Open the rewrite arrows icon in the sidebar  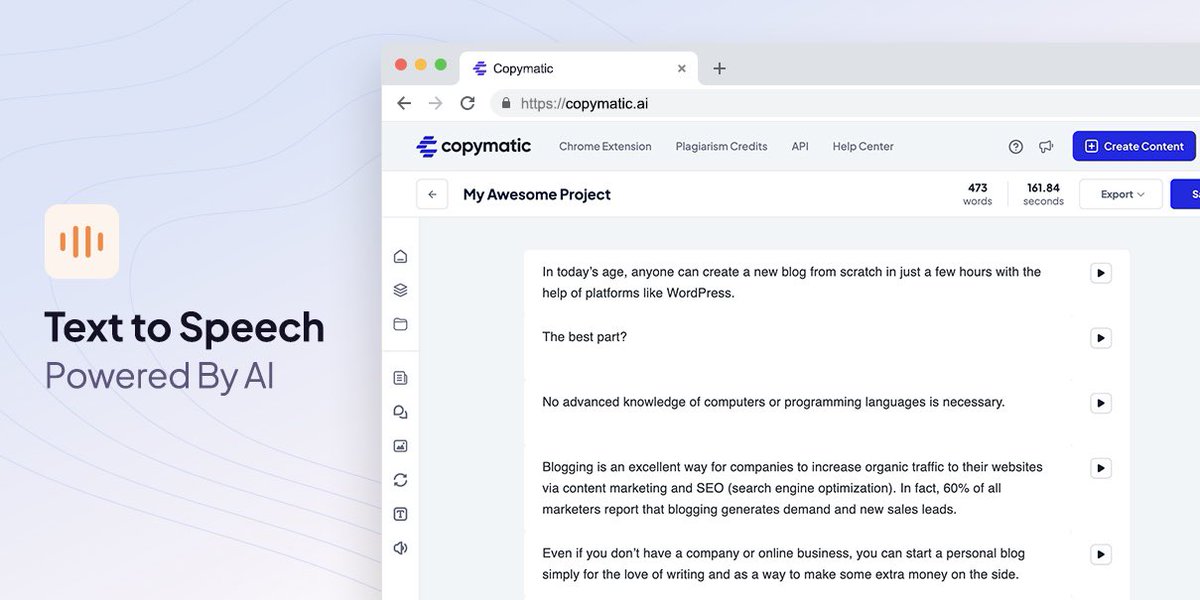pos(401,480)
